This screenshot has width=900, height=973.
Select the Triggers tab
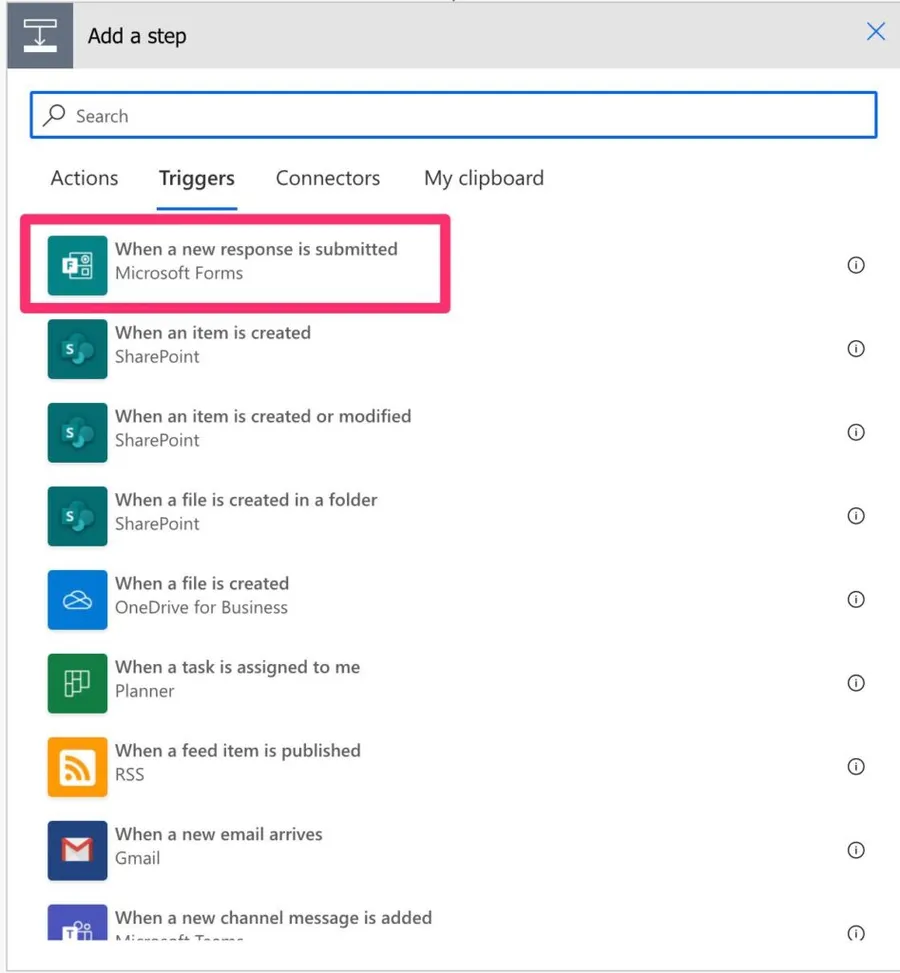coord(197,178)
